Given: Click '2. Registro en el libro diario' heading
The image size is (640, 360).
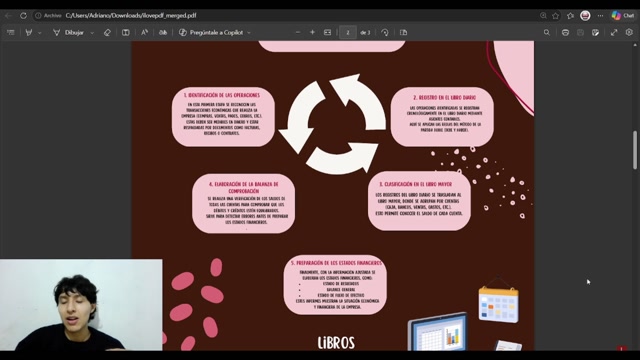Looking at the screenshot, I should 444,98.
